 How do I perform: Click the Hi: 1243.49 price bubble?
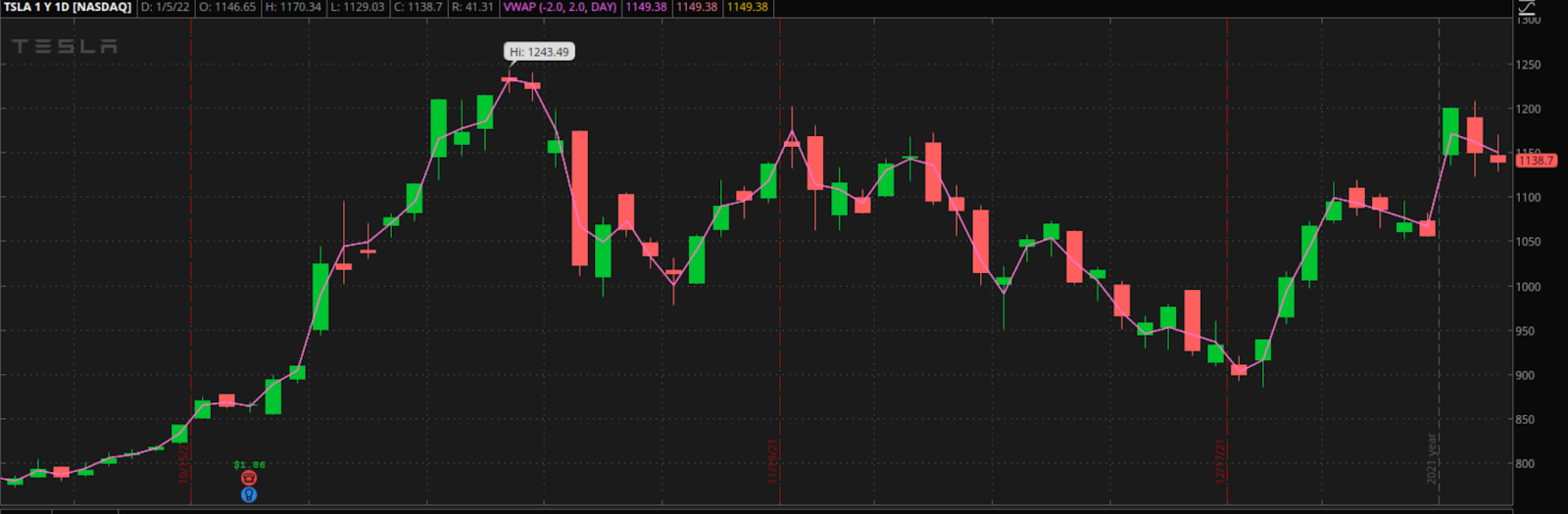click(539, 52)
